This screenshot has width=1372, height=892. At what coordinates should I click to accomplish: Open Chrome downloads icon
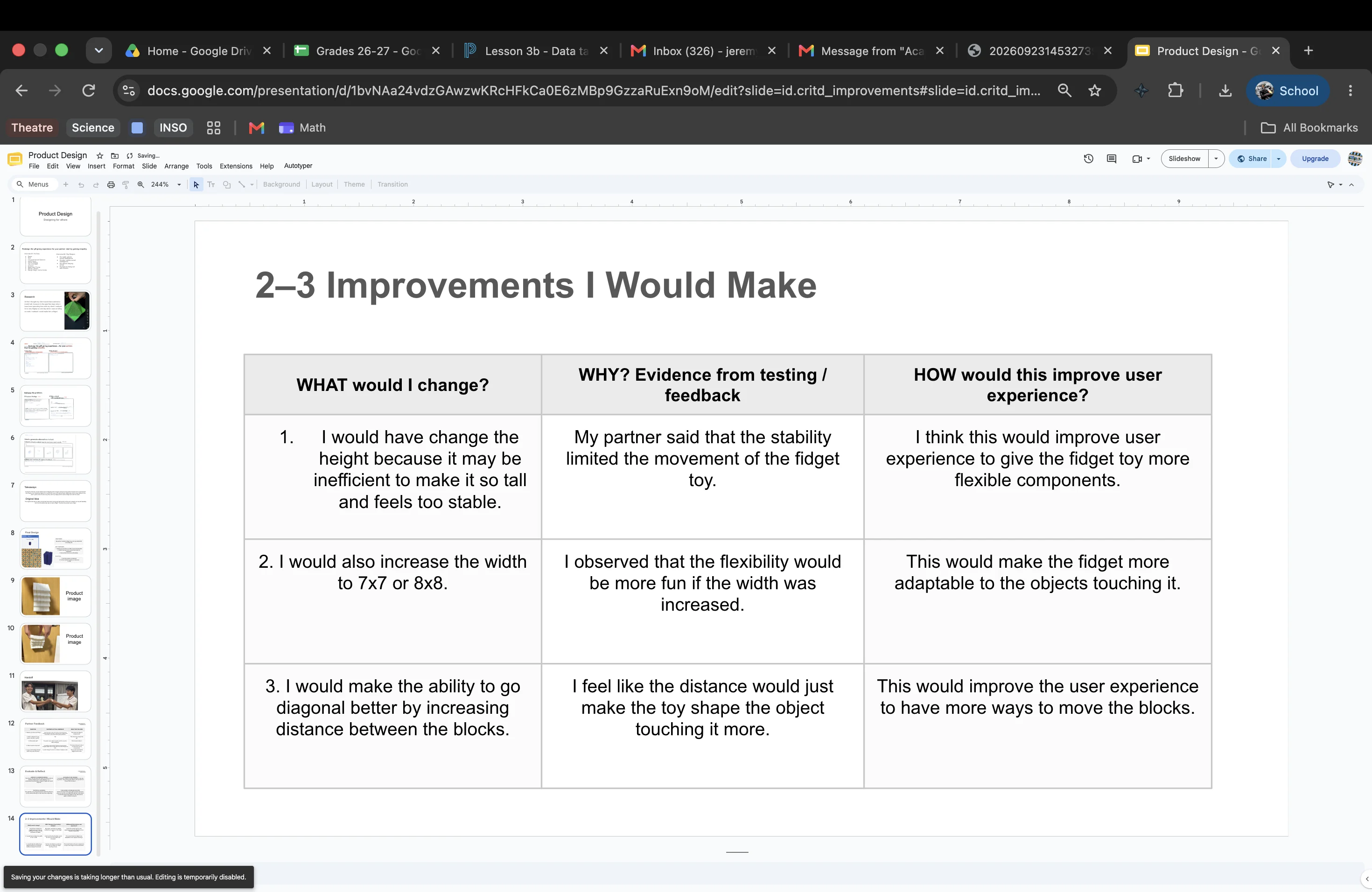[1225, 91]
